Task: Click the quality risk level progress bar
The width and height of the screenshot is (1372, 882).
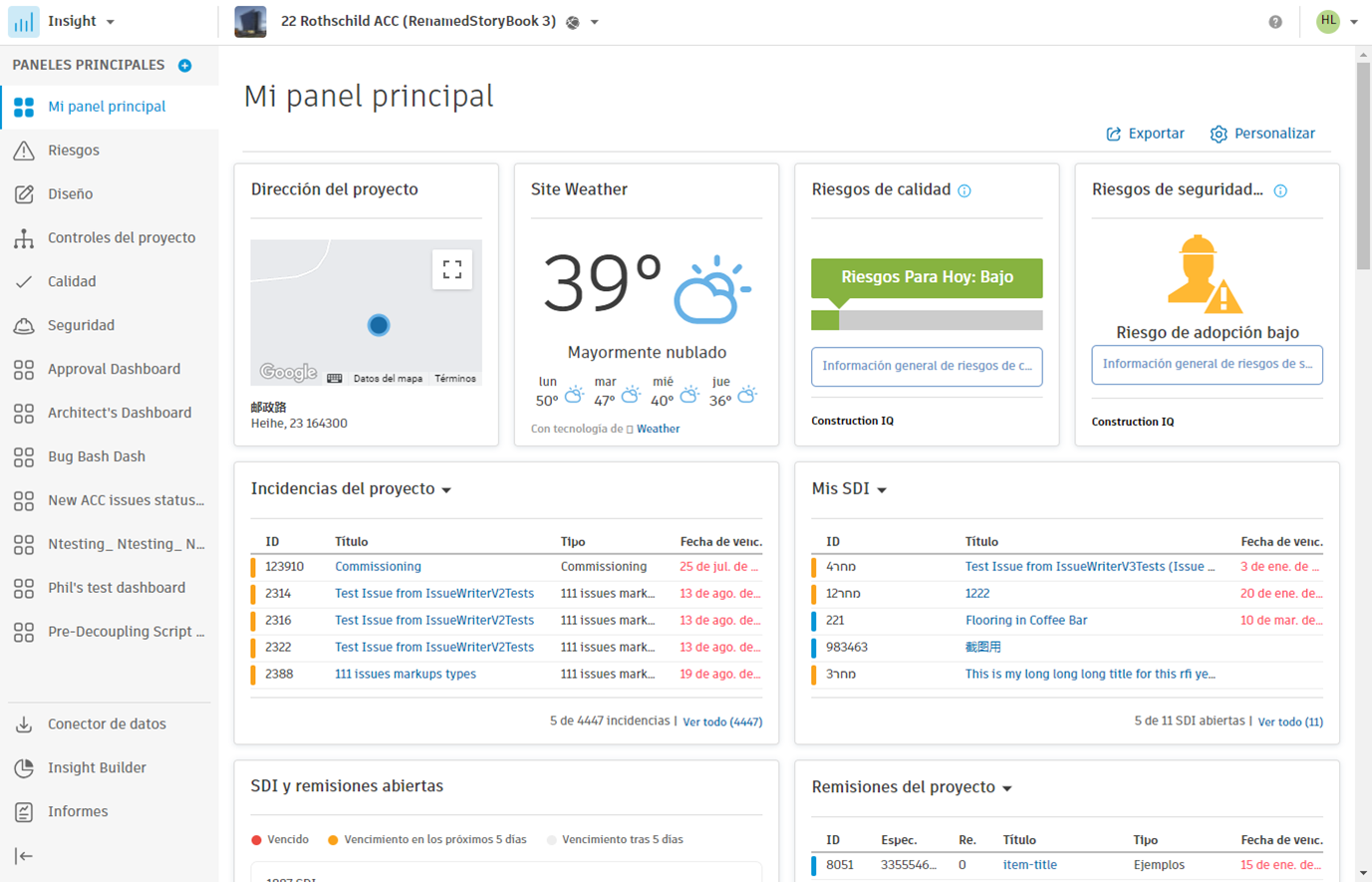Action: (927, 320)
